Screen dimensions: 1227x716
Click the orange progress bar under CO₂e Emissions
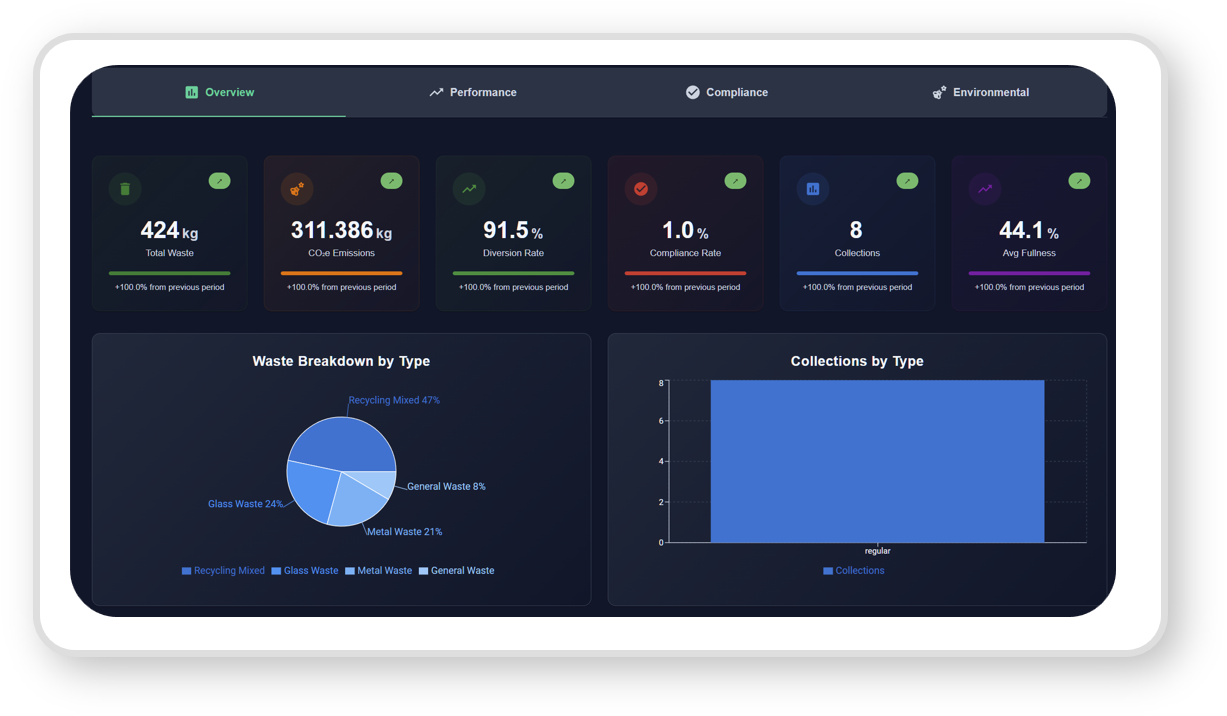pyautogui.click(x=341, y=273)
